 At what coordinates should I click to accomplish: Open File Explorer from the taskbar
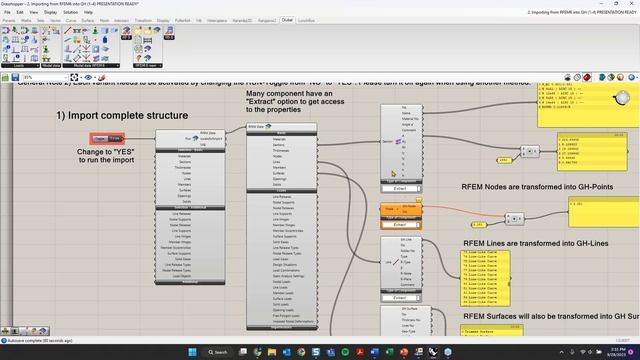pos(272,352)
